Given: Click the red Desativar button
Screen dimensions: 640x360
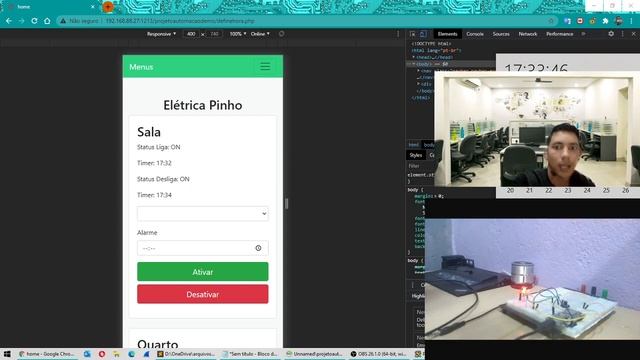Looking at the screenshot, I should (x=202, y=294).
